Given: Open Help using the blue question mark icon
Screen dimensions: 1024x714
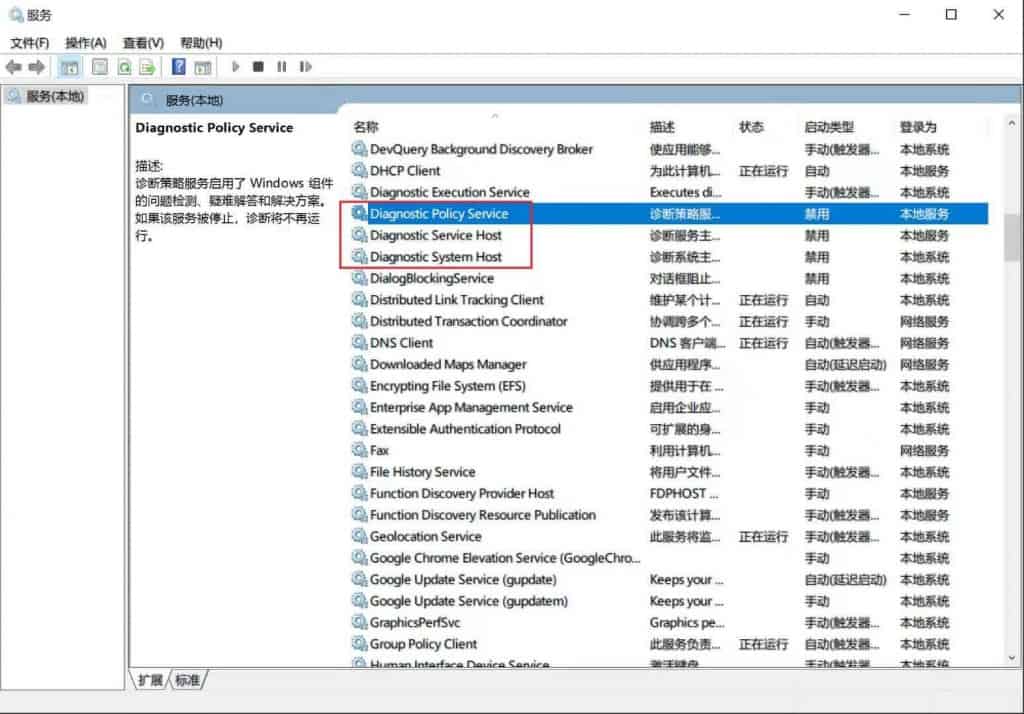Looking at the screenshot, I should (178, 66).
